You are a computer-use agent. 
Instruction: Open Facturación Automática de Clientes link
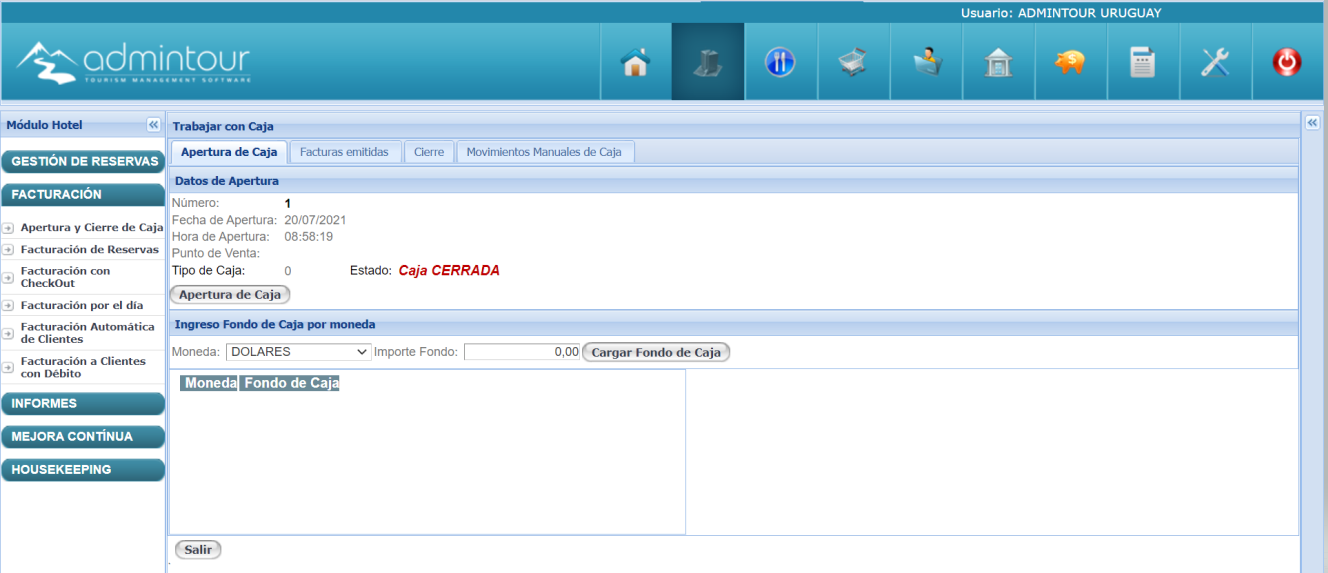pyautogui.click(x=88, y=333)
